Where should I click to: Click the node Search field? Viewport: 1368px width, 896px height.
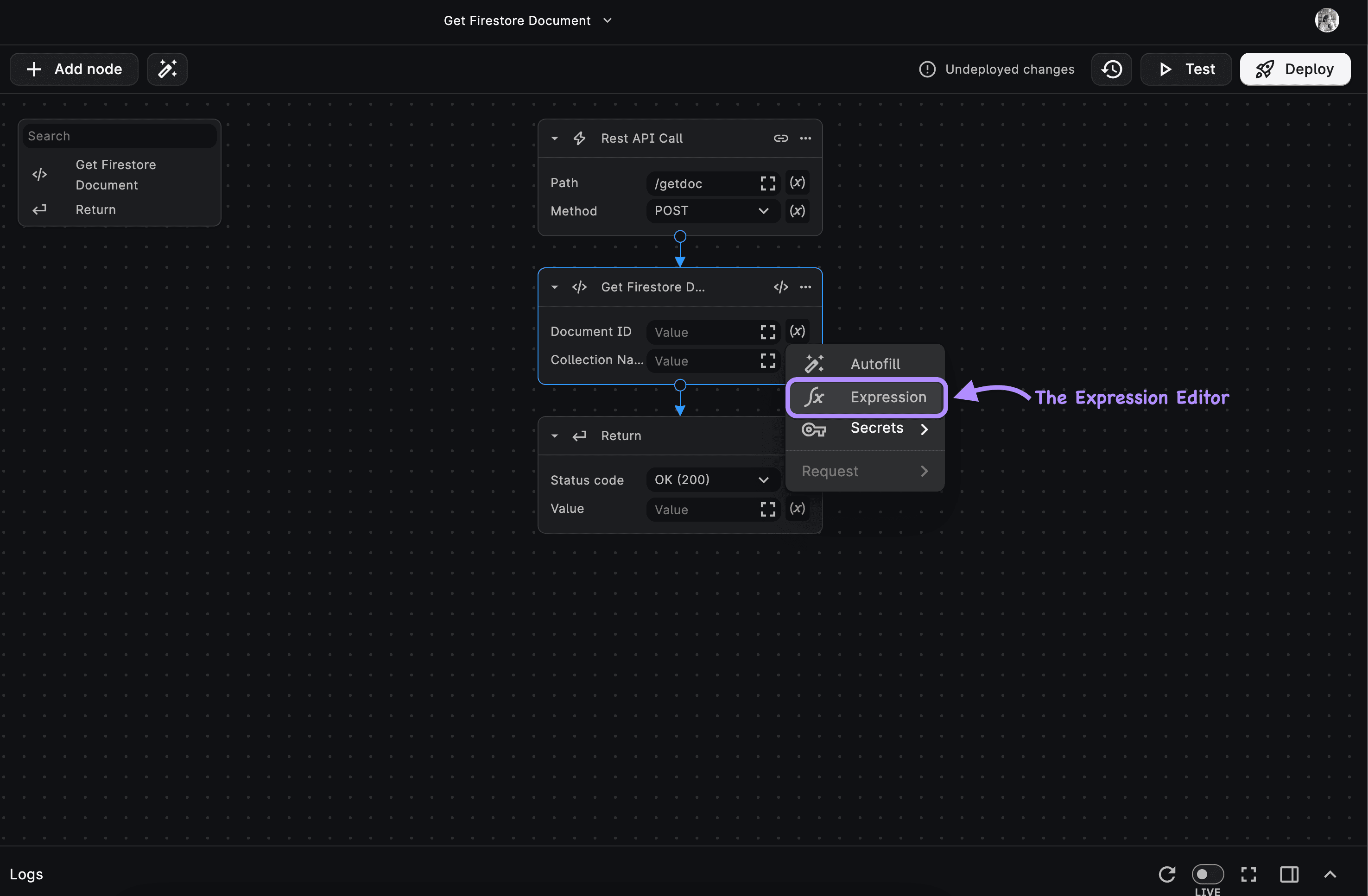click(x=119, y=136)
